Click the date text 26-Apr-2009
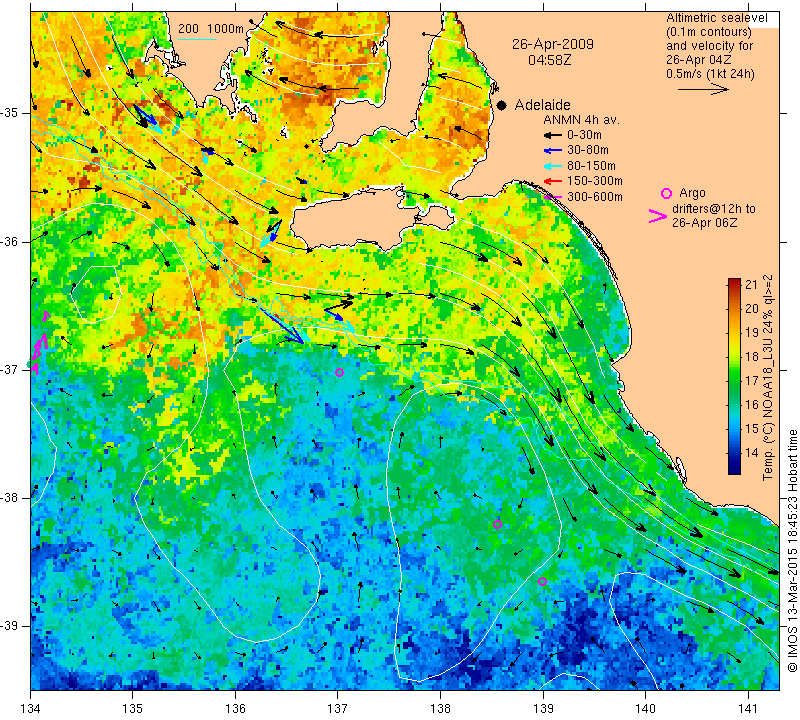 click(x=553, y=44)
